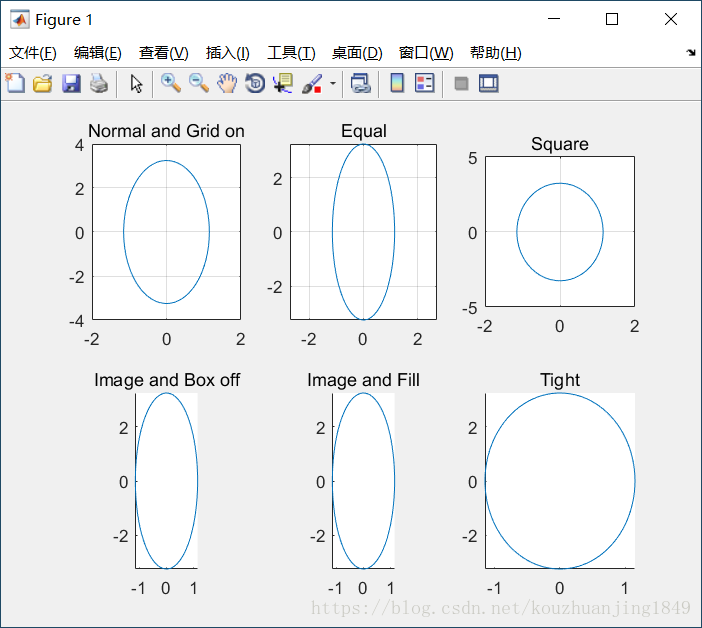The width and height of the screenshot is (702, 628).
Task: Click inside the 'Image and Fill' axes
Action: click(x=364, y=481)
